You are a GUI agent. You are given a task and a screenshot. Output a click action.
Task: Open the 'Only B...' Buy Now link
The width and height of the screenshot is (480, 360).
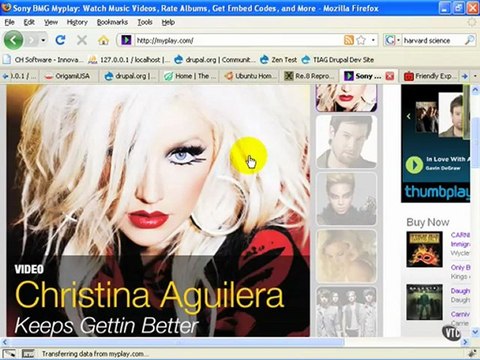[460, 267]
